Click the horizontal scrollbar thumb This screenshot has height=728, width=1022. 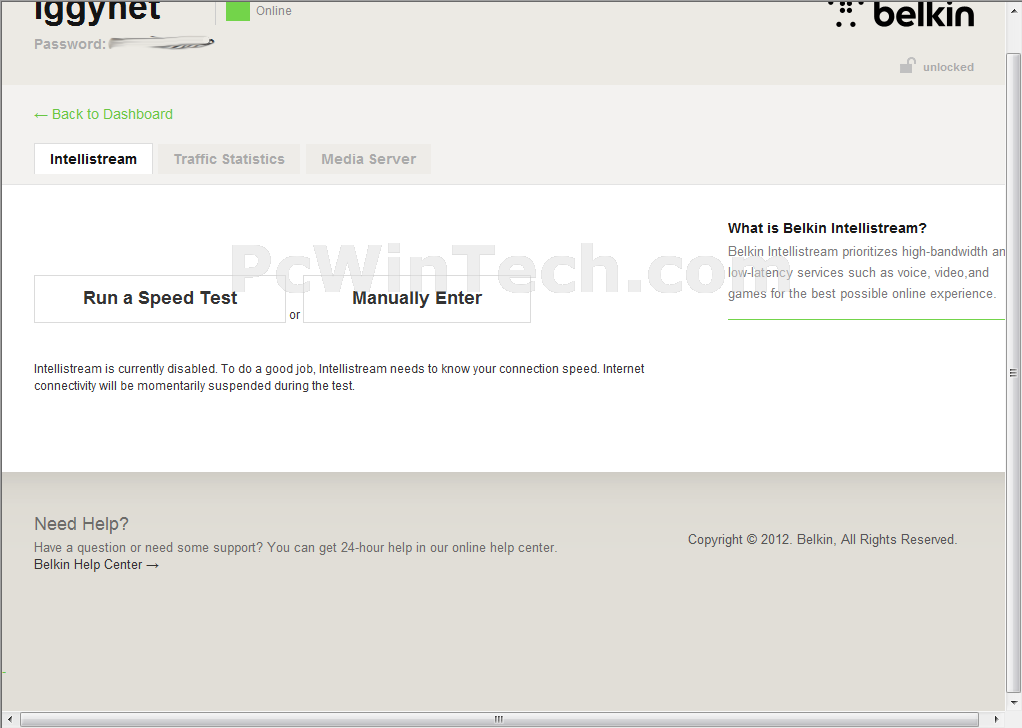tap(499, 720)
